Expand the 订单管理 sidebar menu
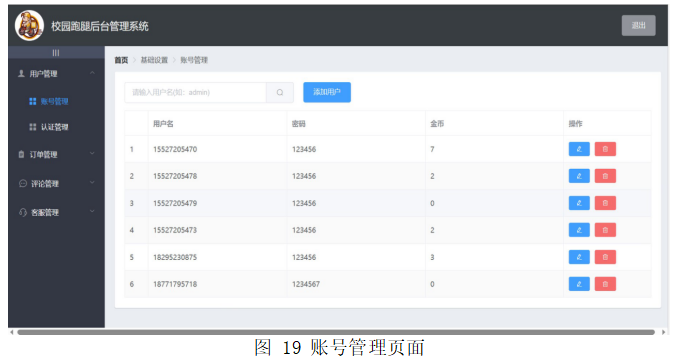This screenshot has width=682, height=360. [x=56, y=154]
